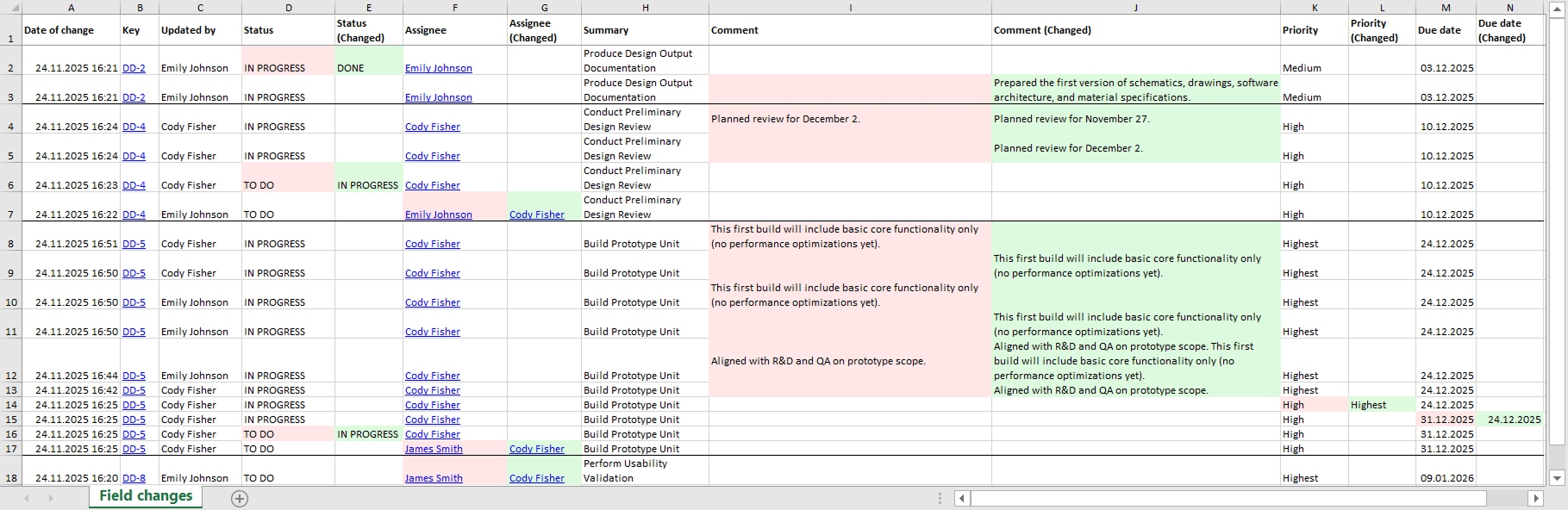
Task: Select the 'Updated by' header cell
Action: [200, 30]
